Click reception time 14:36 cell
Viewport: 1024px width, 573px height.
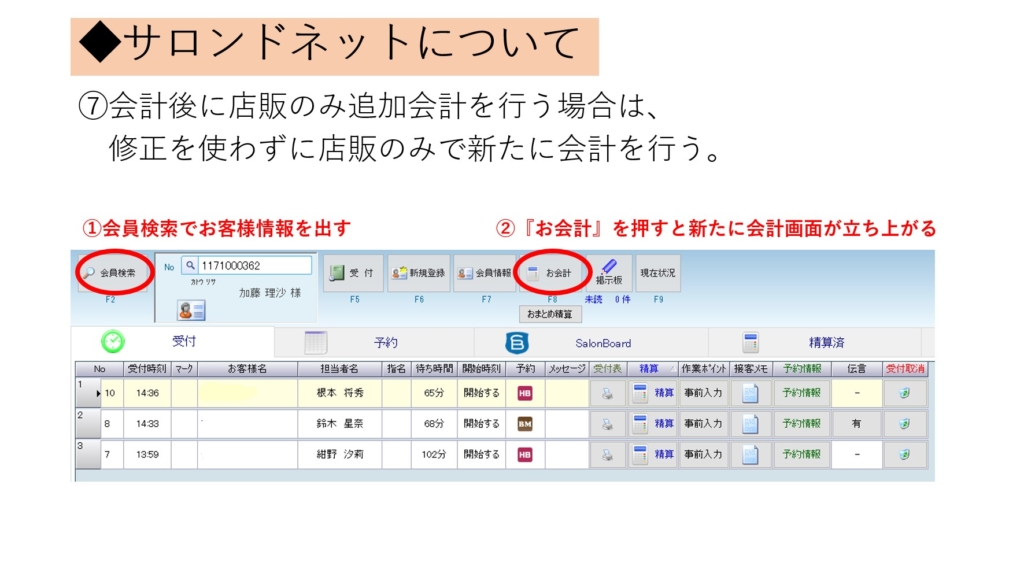coord(147,393)
